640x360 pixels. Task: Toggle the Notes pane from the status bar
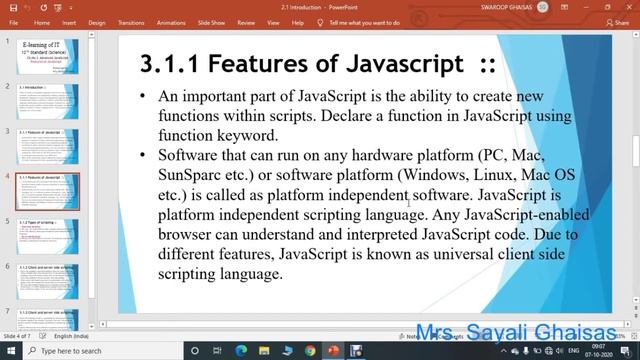[409, 336]
